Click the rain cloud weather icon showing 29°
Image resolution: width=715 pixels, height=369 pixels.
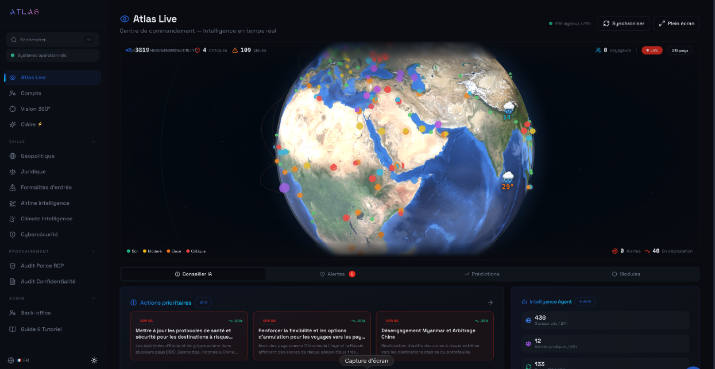(x=508, y=177)
